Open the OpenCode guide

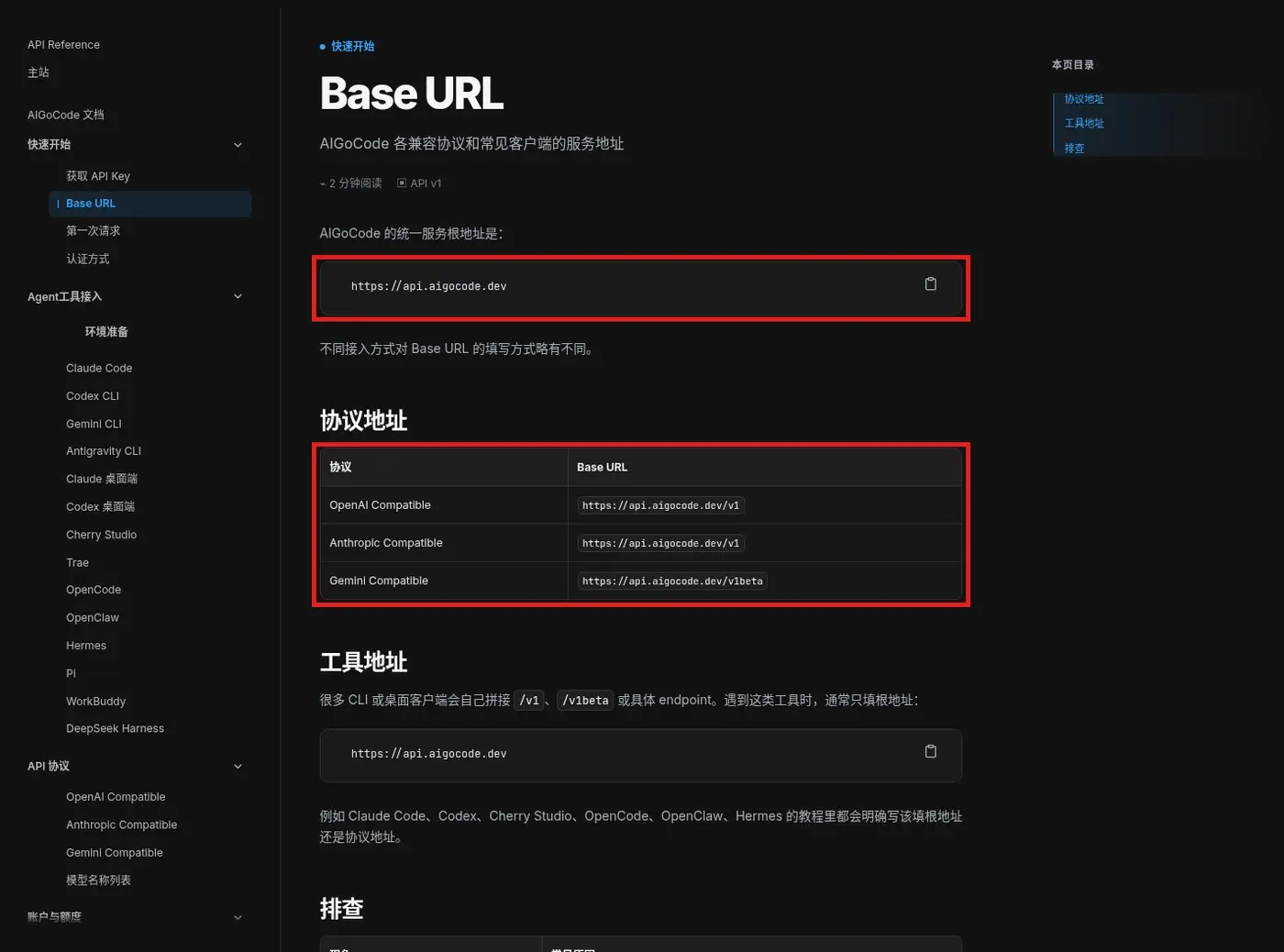[x=94, y=590]
